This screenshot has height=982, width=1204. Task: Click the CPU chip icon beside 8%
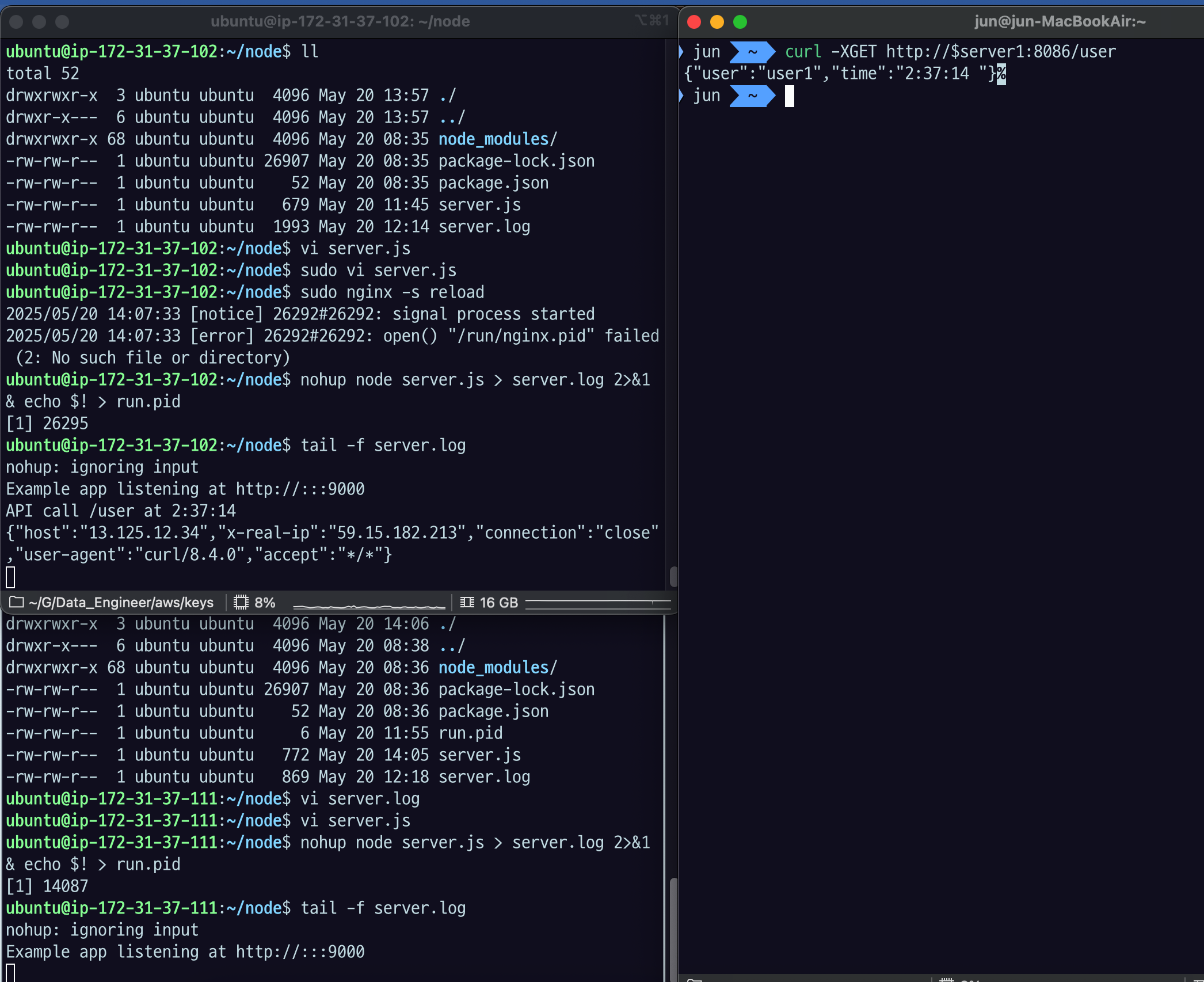[x=241, y=602]
